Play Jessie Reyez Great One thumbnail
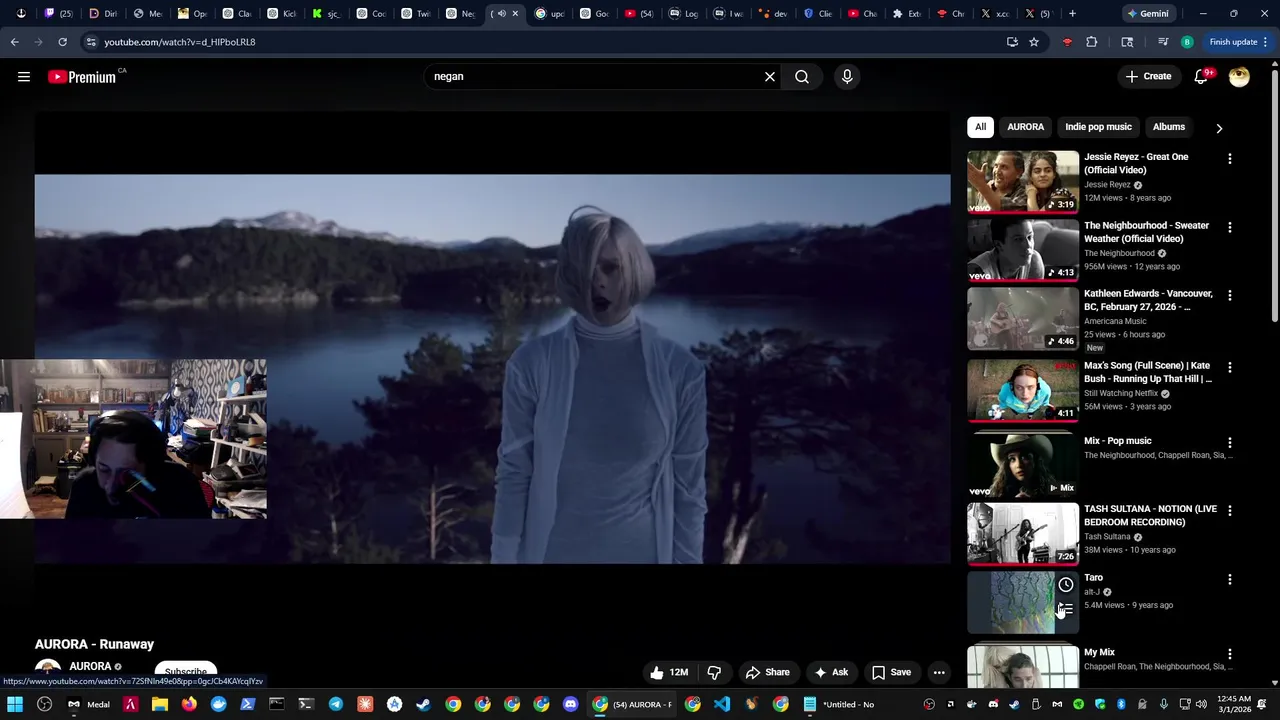This screenshot has height=720, width=1280. [x=1023, y=181]
